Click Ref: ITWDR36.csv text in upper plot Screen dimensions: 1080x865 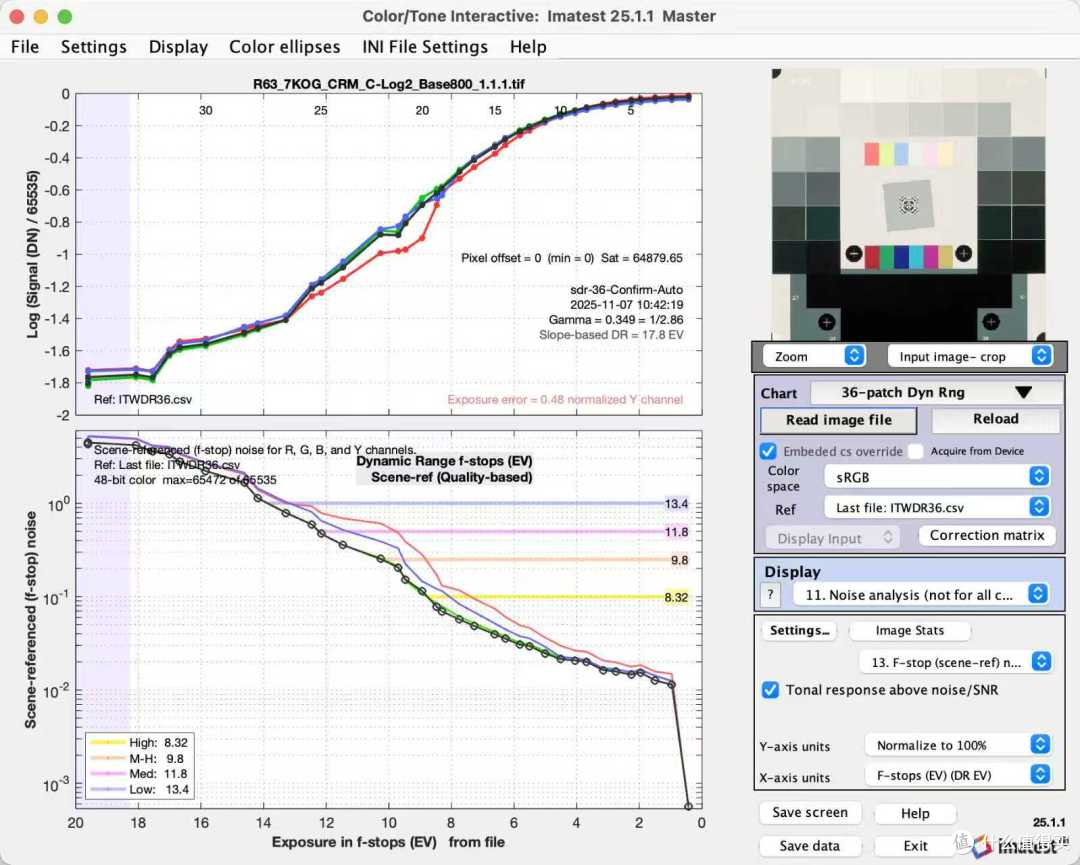tap(143, 399)
